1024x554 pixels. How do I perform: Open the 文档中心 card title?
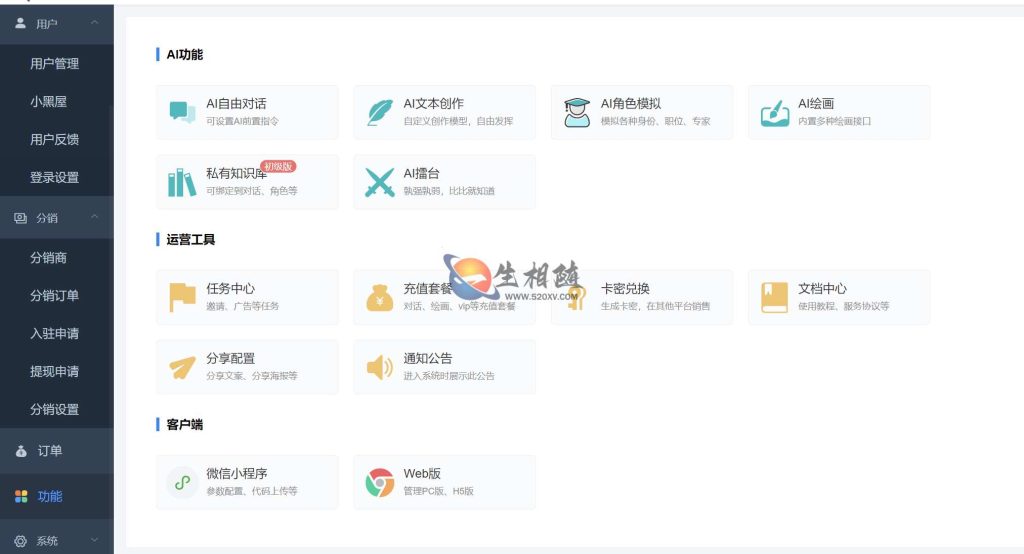[x=822, y=288]
